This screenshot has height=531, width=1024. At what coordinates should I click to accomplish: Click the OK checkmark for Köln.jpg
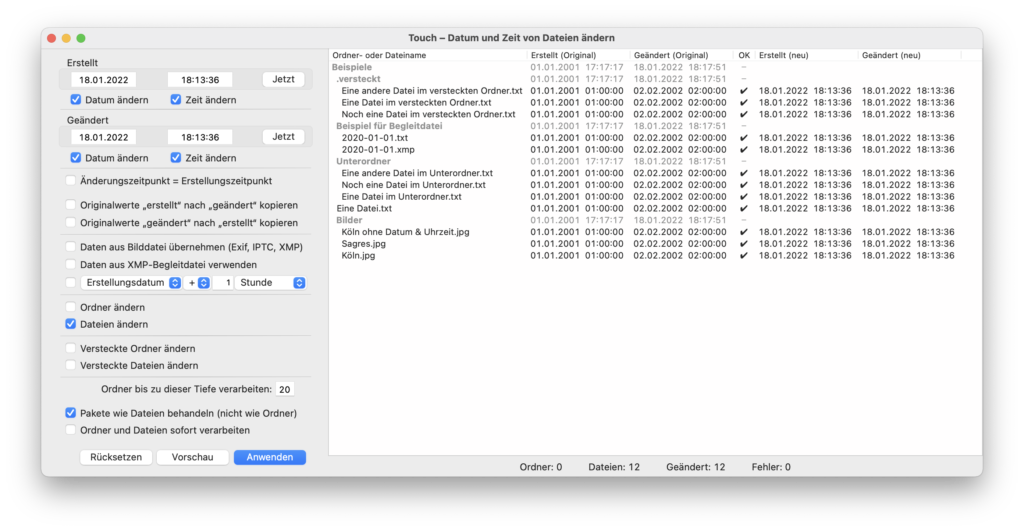click(x=743, y=255)
